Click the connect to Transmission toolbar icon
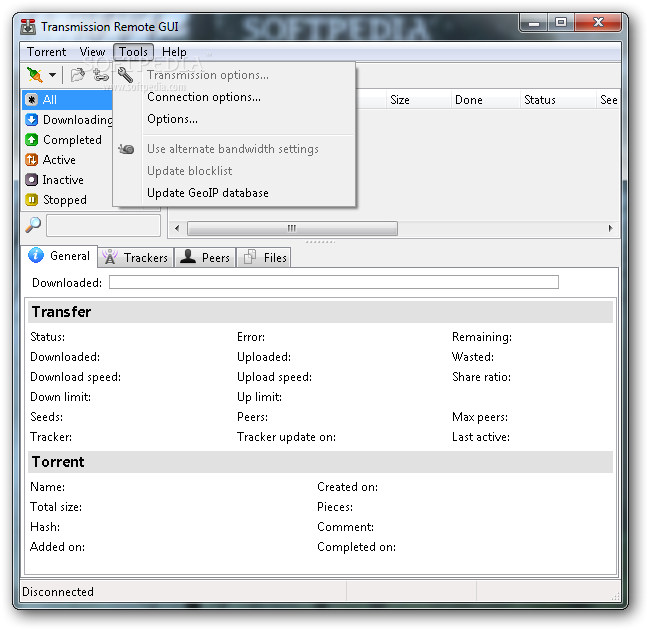The image size is (649, 630). coord(35,75)
